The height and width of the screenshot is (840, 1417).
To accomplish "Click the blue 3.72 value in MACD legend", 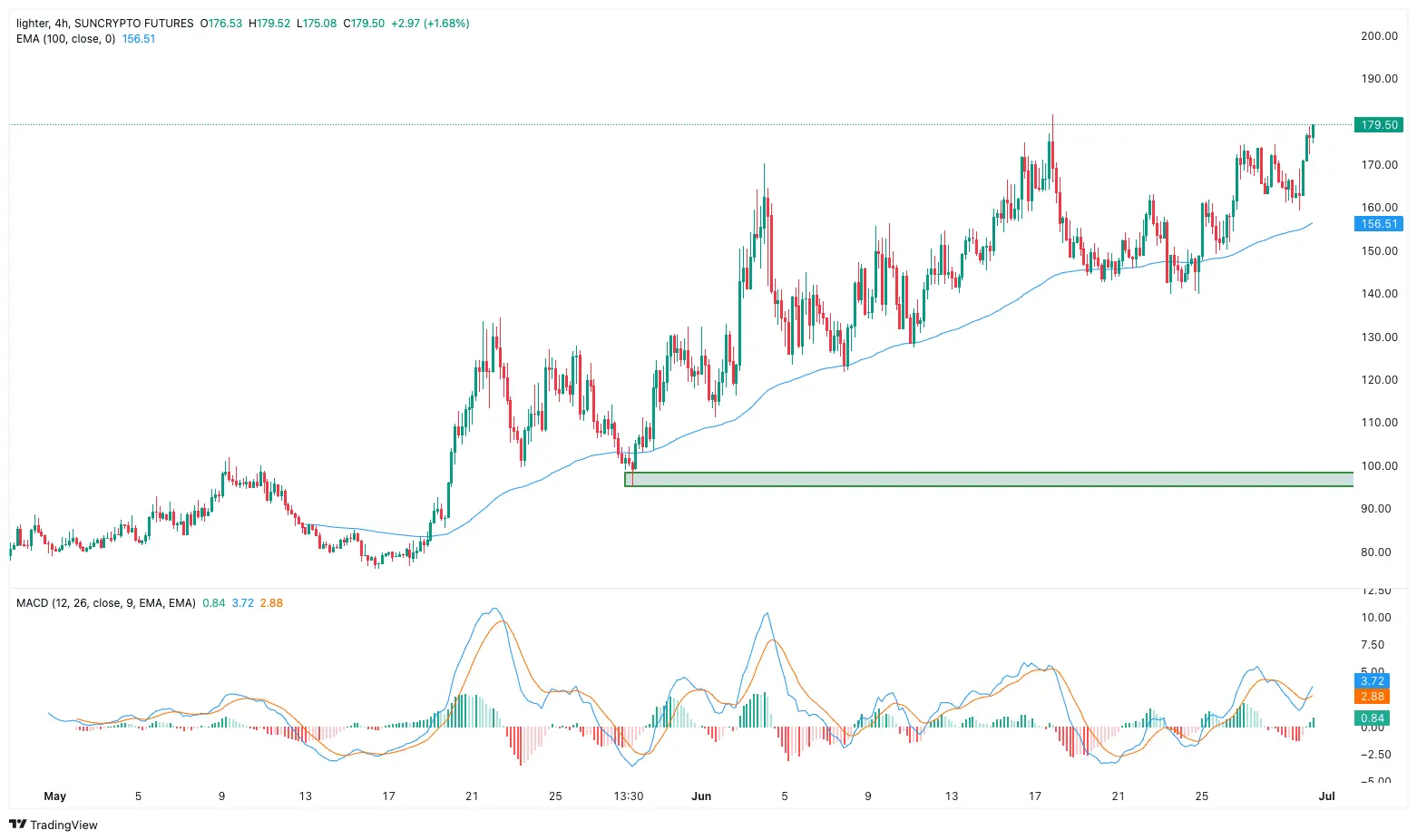I will (x=243, y=603).
